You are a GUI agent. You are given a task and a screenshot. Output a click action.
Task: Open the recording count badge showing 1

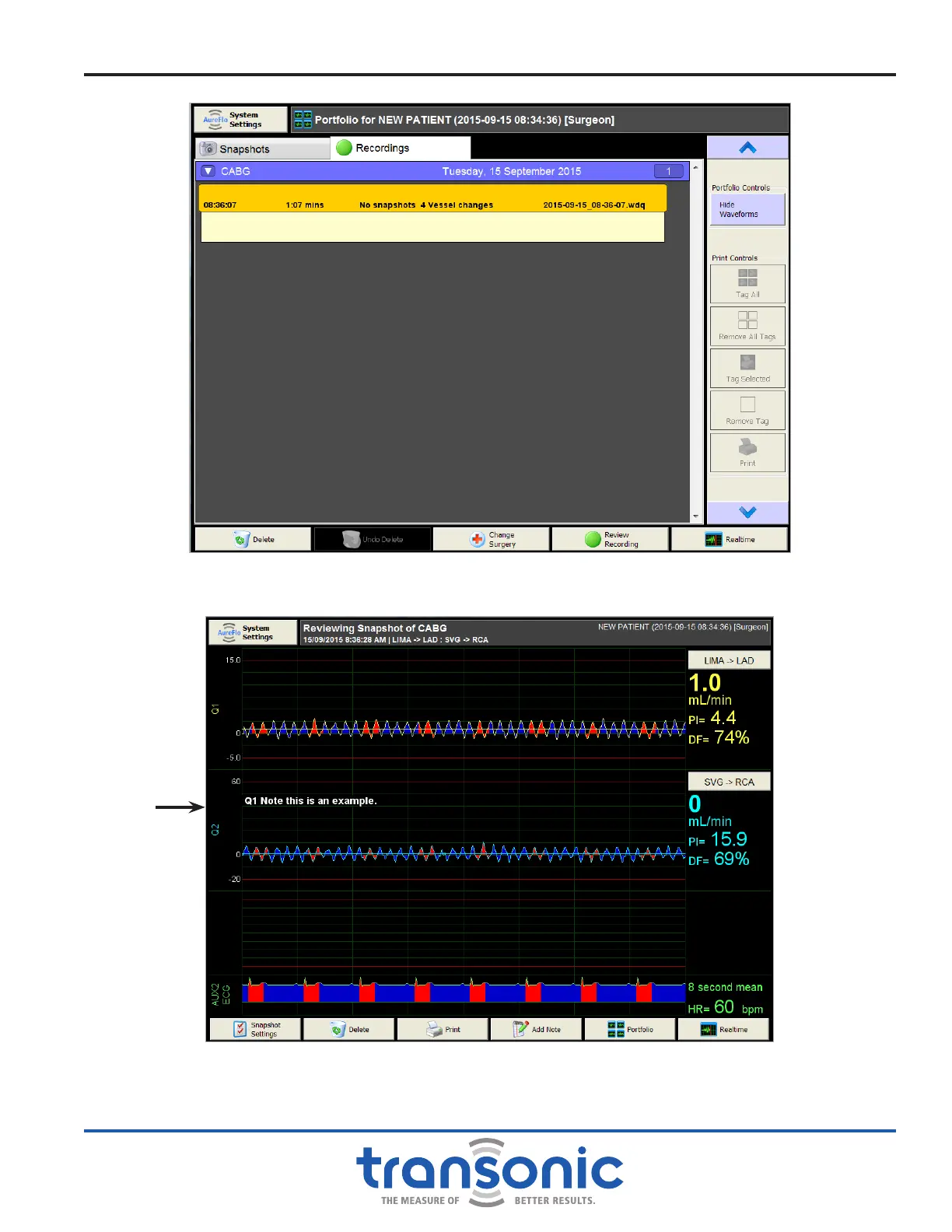(x=669, y=171)
